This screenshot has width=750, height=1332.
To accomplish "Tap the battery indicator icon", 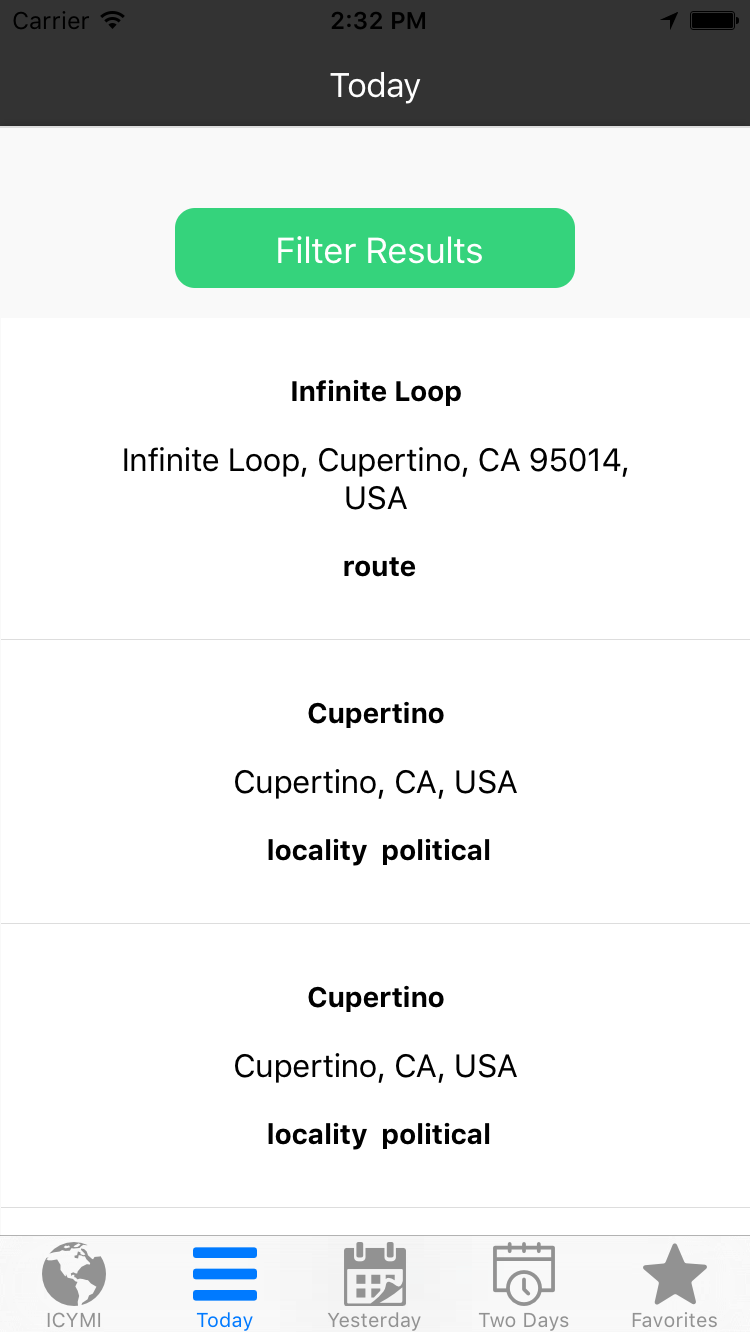I will pyautogui.click(x=714, y=20).
